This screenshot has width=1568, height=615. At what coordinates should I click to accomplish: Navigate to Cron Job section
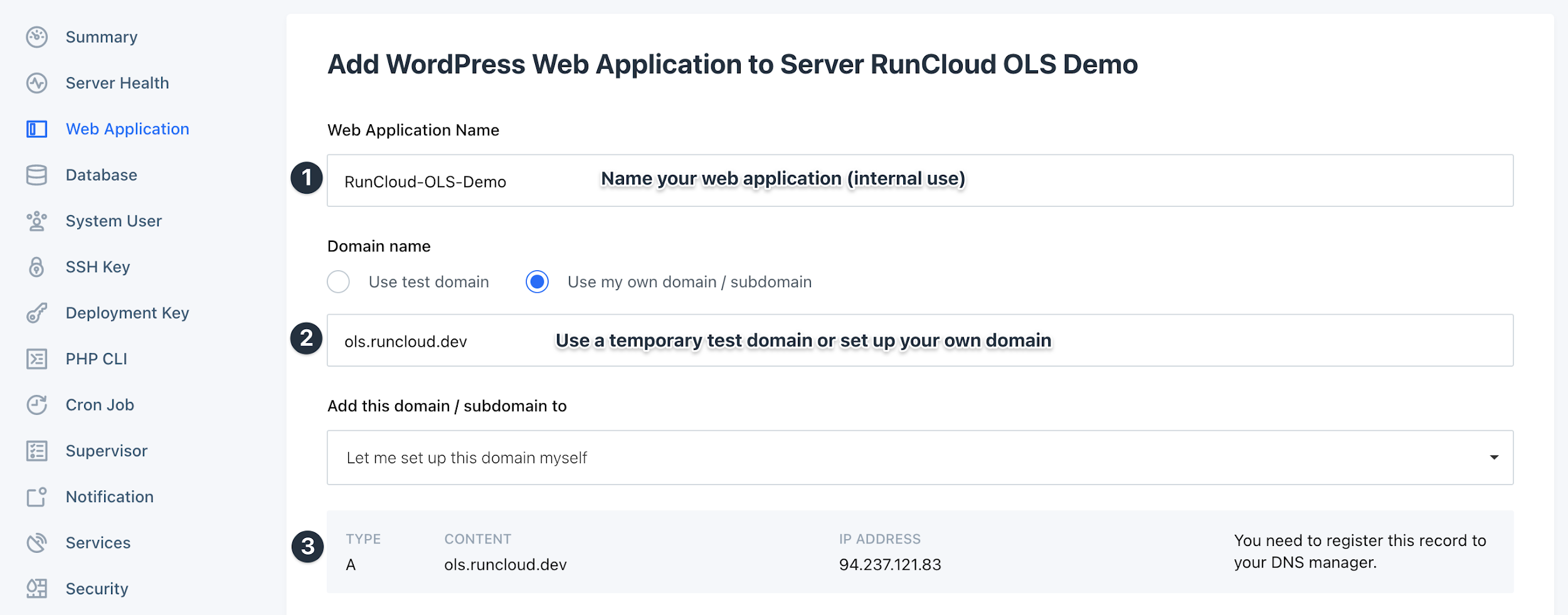pyautogui.click(x=100, y=405)
